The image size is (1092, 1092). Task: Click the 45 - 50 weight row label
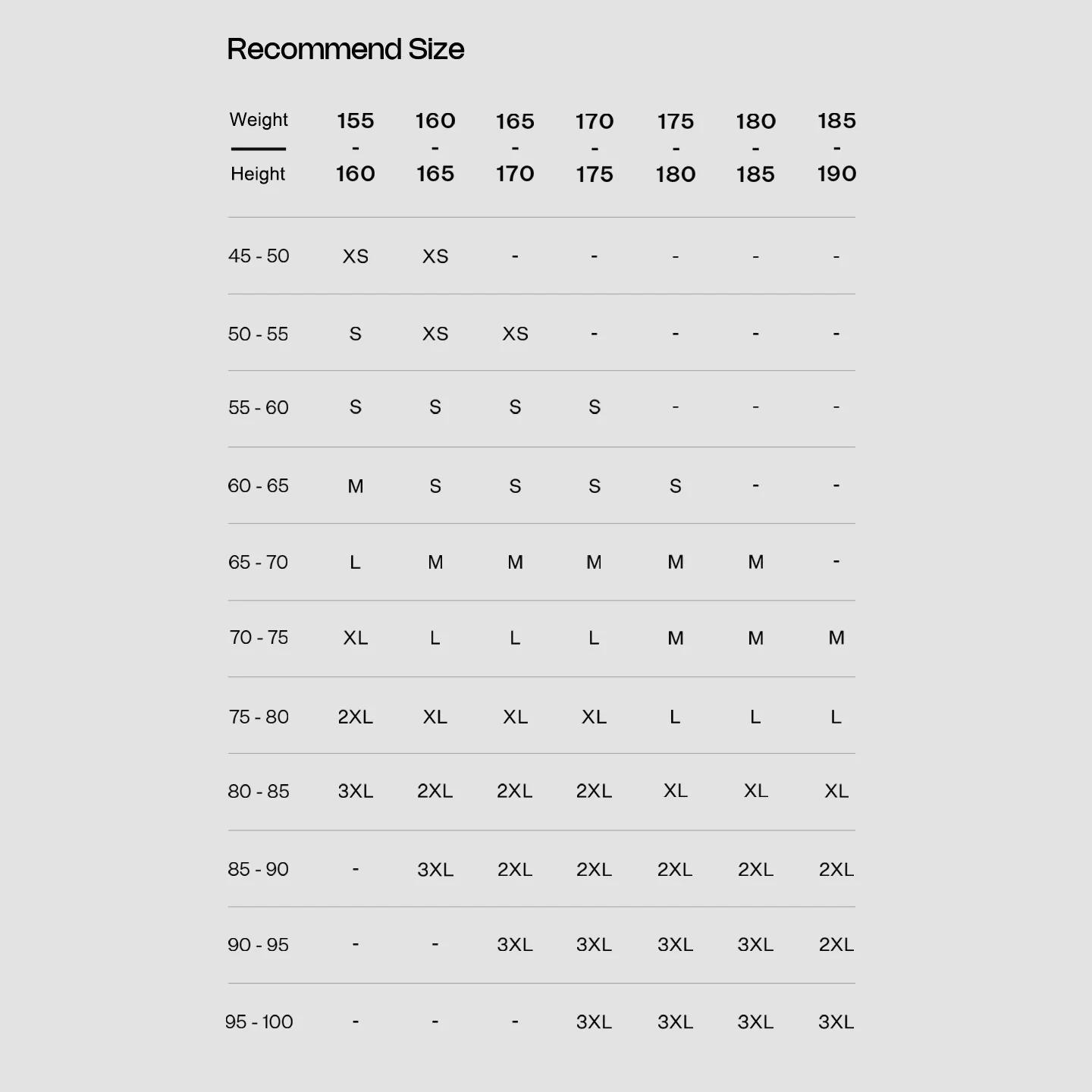[259, 256]
